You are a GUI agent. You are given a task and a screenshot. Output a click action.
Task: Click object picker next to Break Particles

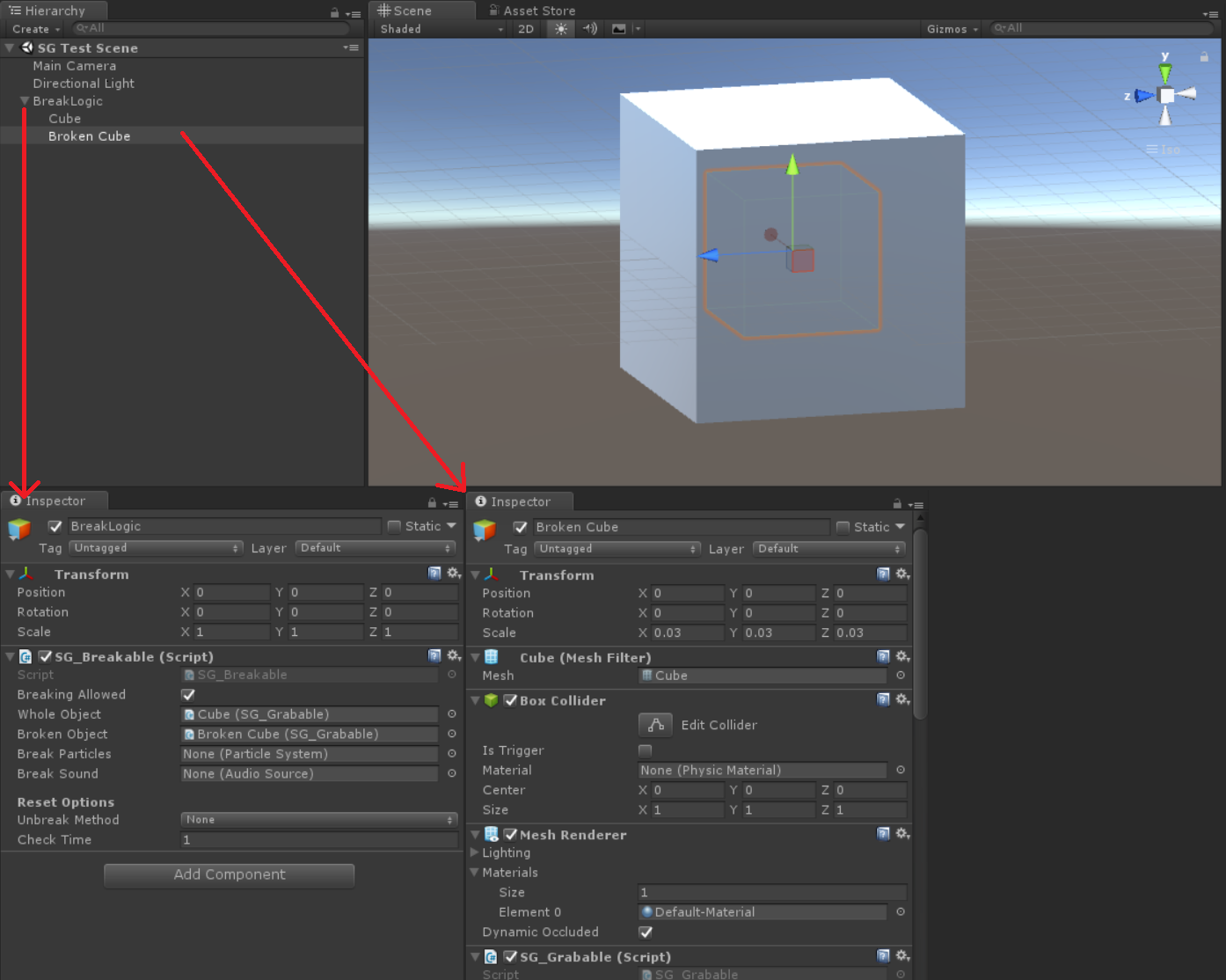[x=451, y=754]
